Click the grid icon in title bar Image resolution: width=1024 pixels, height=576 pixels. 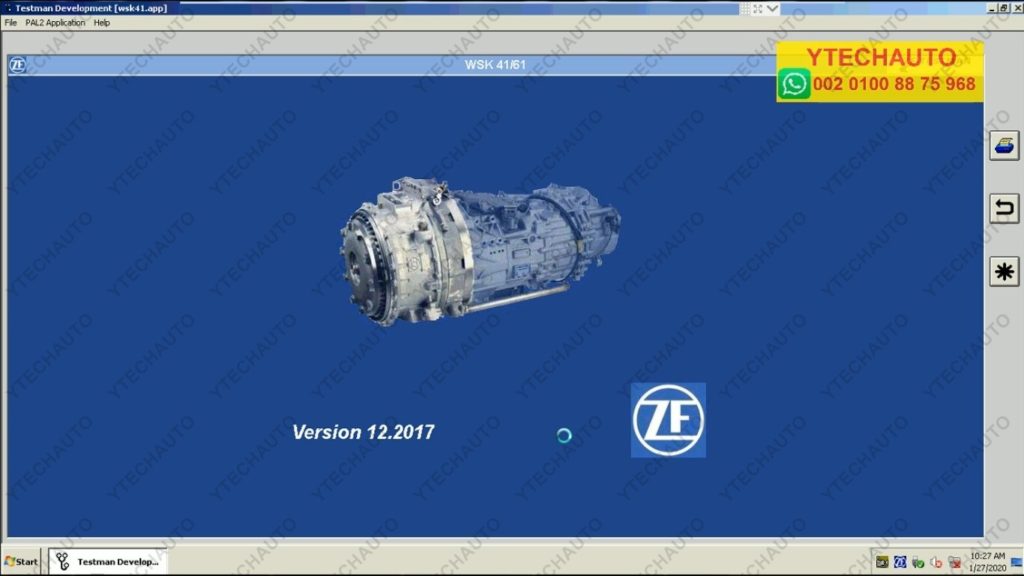click(x=743, y=8)
